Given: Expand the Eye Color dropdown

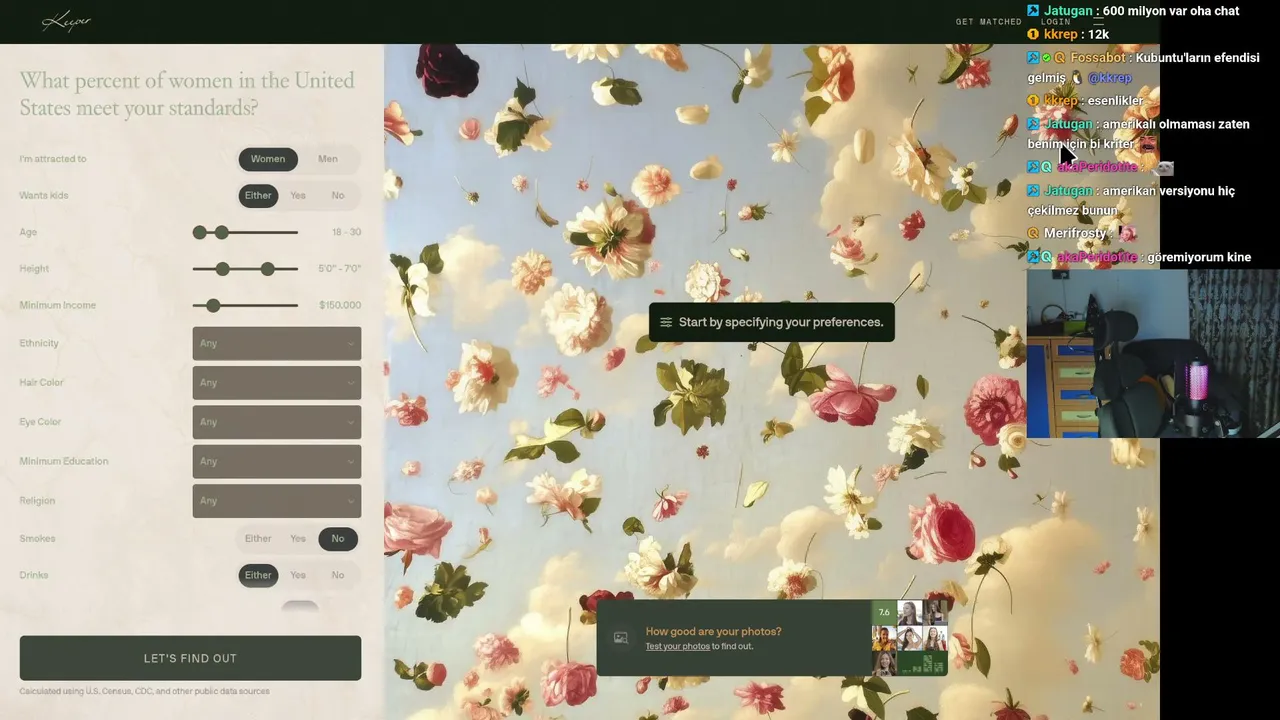Looking at the screenshot, I should [x=277, y=422].
